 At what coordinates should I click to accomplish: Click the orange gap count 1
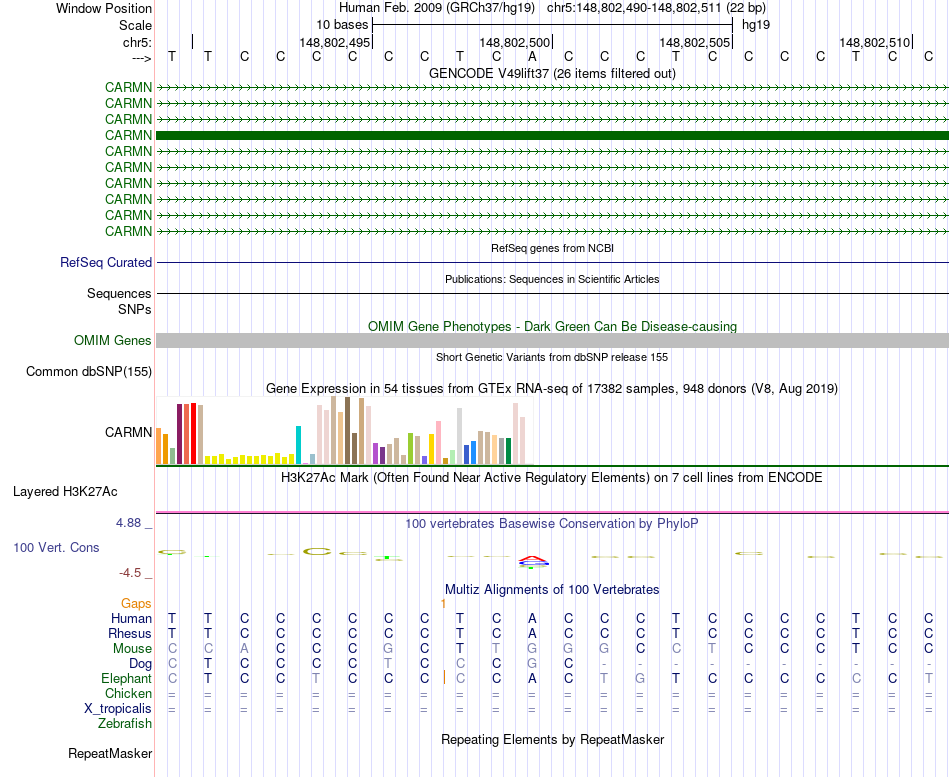443,604
